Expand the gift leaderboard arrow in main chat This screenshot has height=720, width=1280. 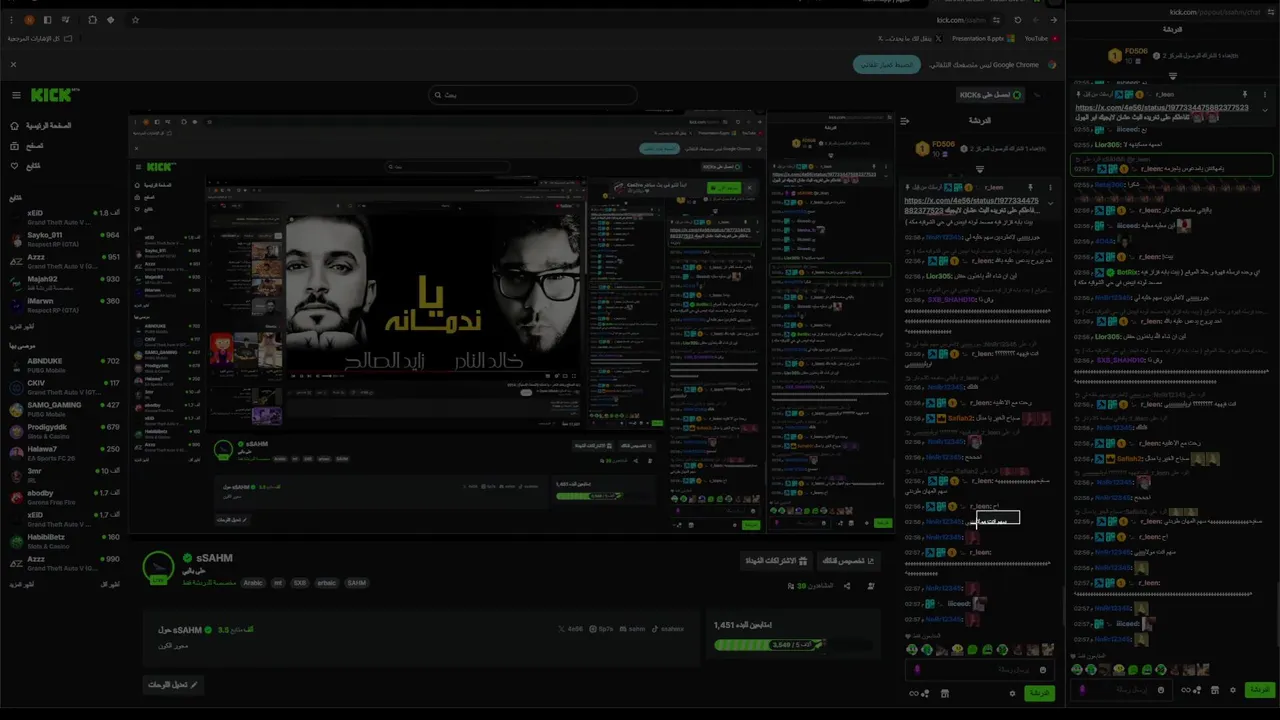click(x=980, y=169)
